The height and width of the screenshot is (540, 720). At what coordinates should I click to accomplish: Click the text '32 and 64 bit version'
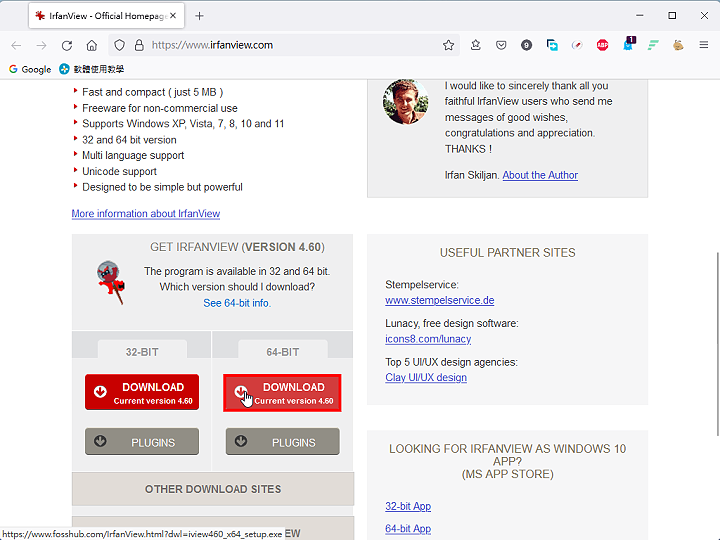tap(129, 140)
